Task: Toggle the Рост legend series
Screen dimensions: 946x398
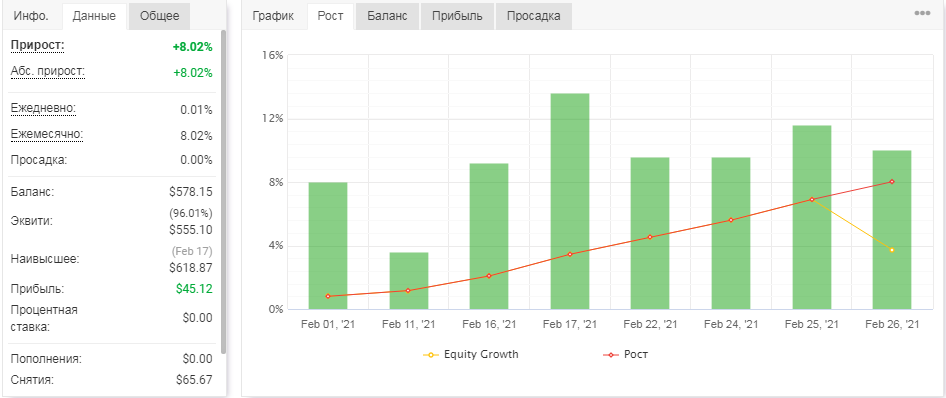Action: (626, 355)
